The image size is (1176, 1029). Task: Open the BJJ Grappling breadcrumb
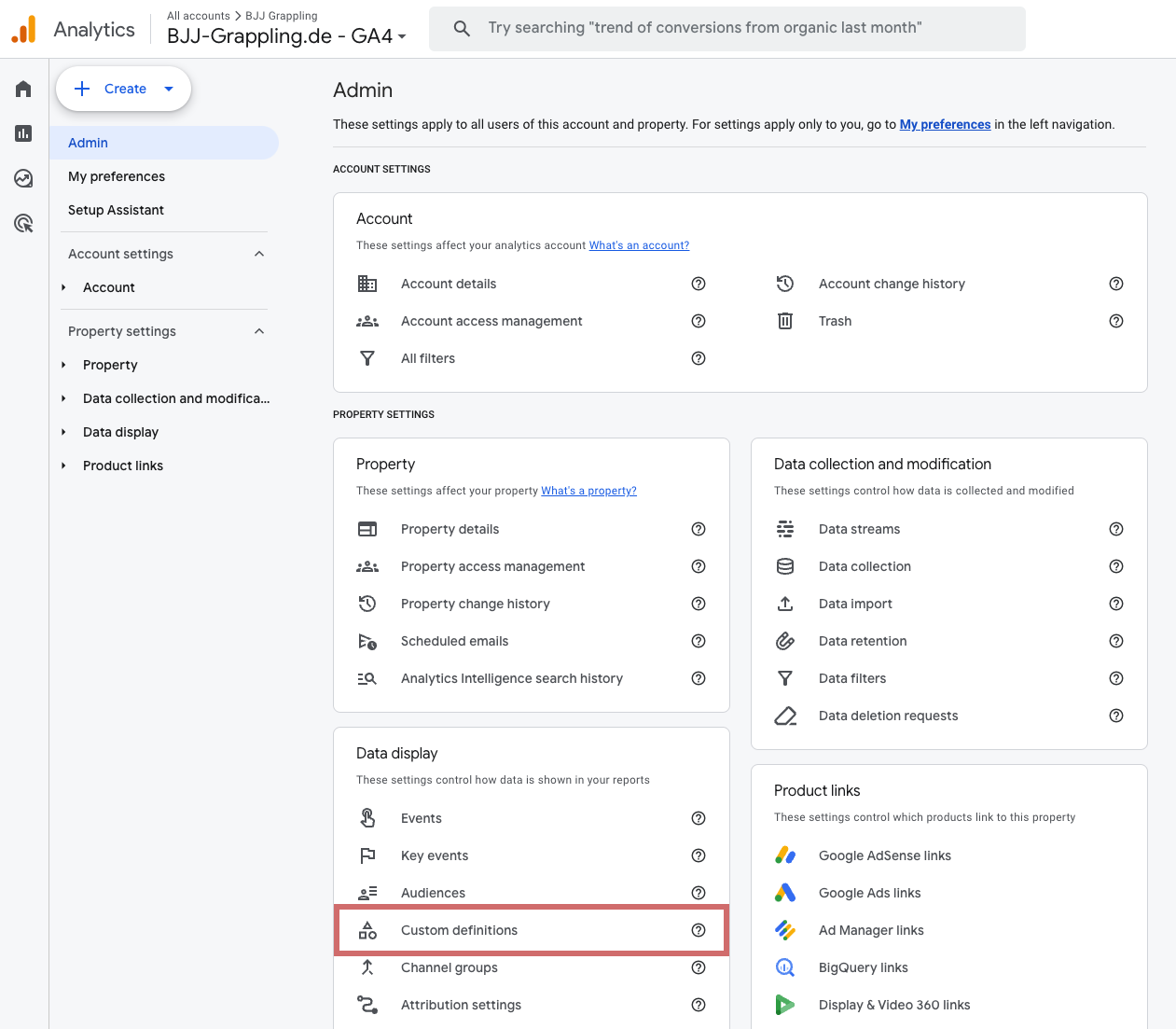pyautogui.click(x=282, y=16)
